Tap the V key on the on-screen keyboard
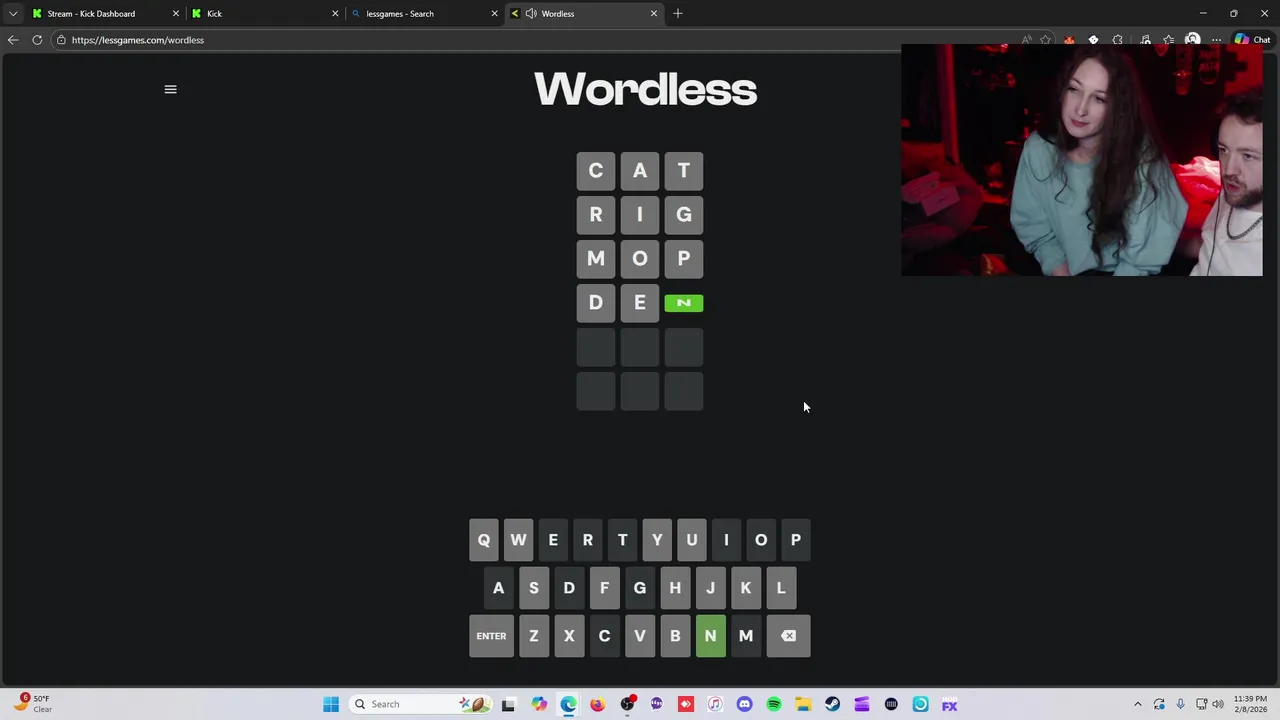 pyautogui.click(x=640, y=636)
